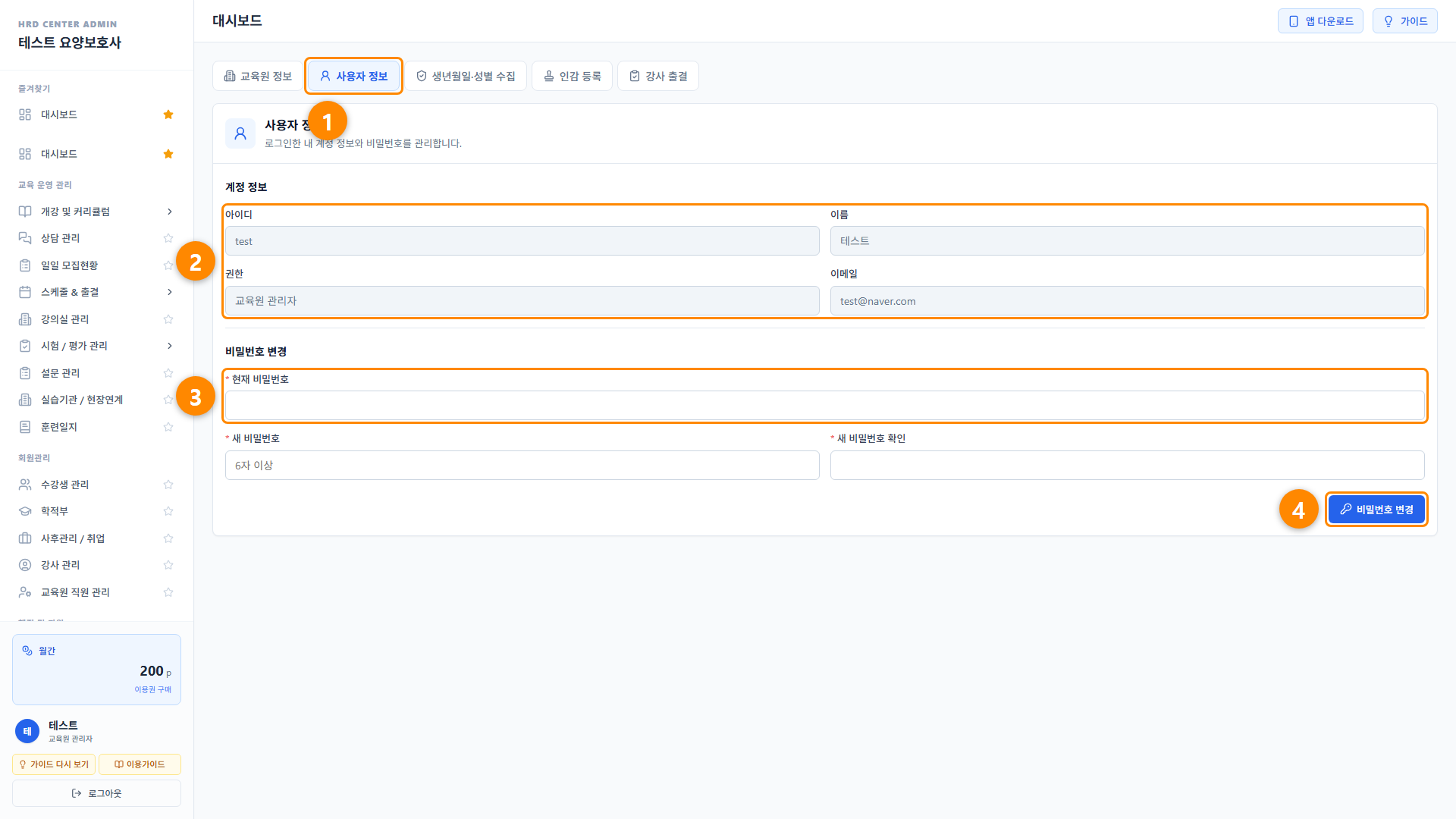The width and height of the screenshot is (1456, 819).
Task: Switch to 생년월일·성별 수집 tab
Action: [466, 76]
